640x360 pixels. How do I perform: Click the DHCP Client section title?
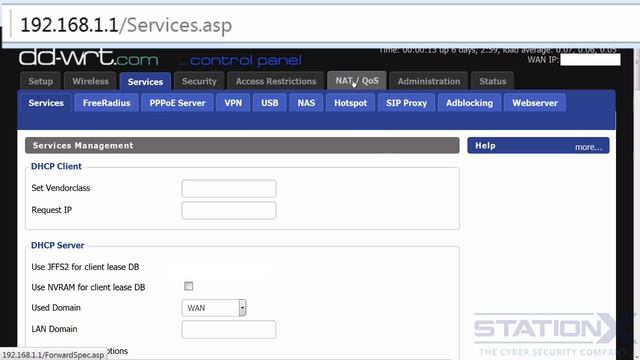(x=56, y=166)
